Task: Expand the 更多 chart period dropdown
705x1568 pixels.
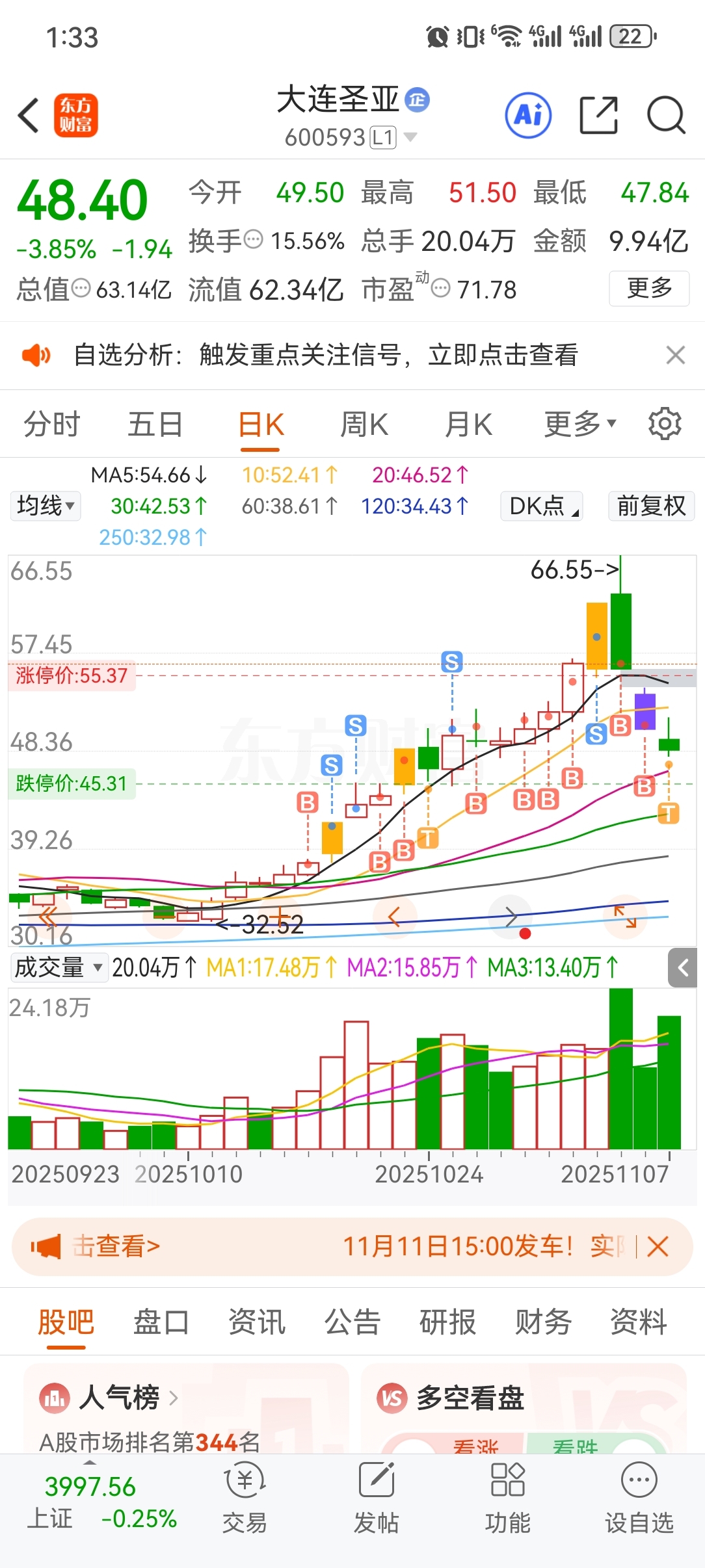Action: 580,424
